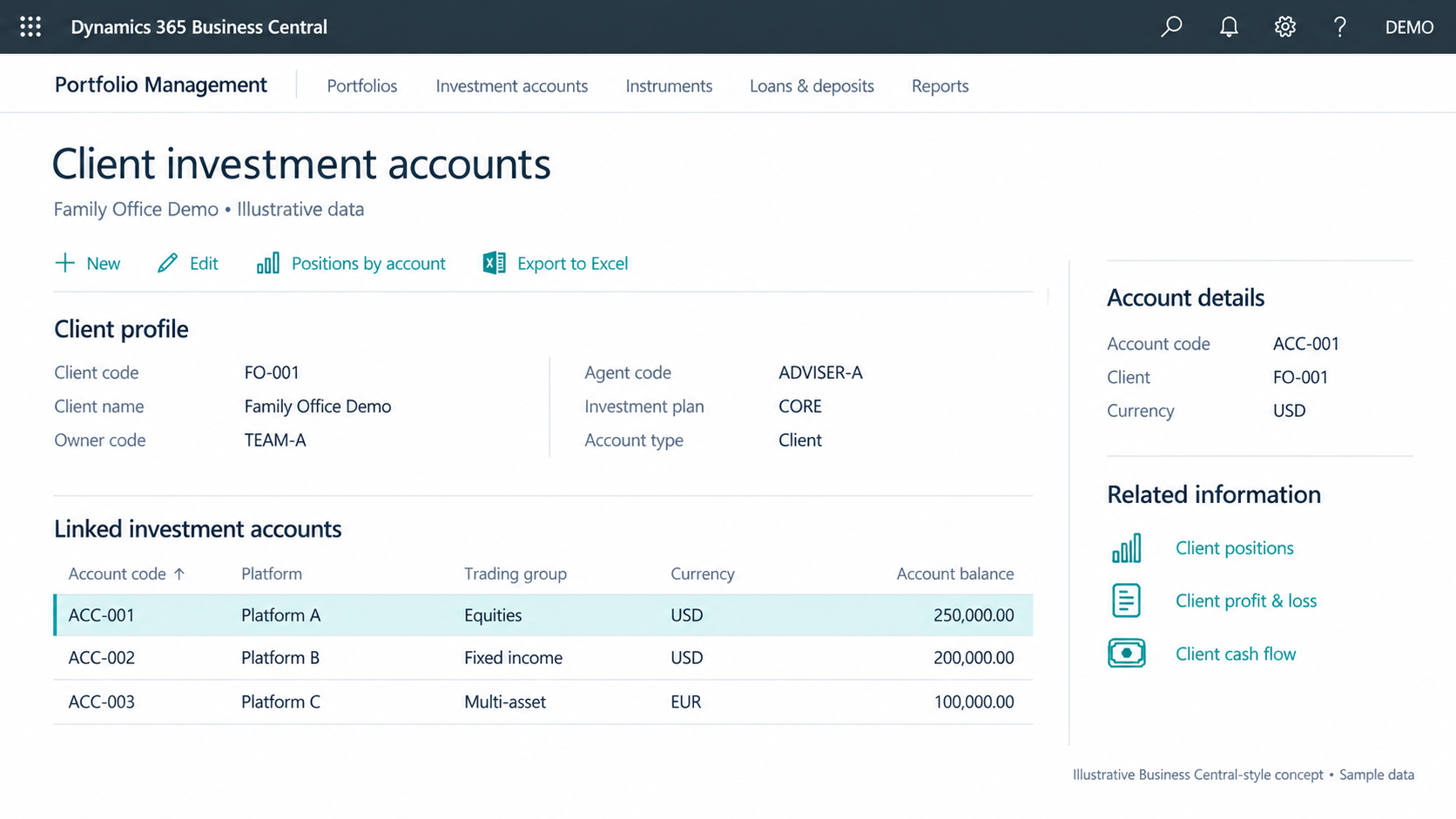Click the Currency column header

point(703,574)
